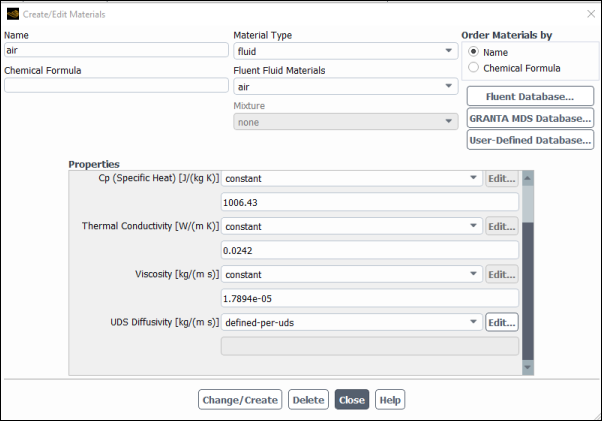
Task: Open the Material Type dropdown
Action: click(345, 51)
